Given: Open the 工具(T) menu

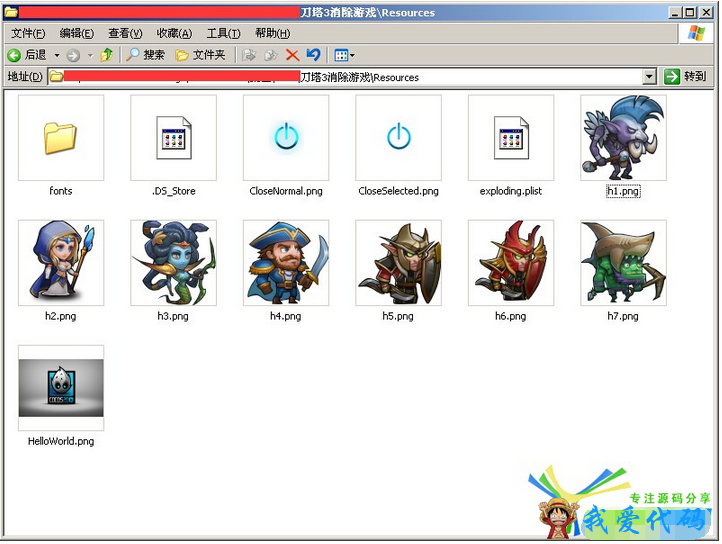Looking at the screenshot, I should 223,33.
